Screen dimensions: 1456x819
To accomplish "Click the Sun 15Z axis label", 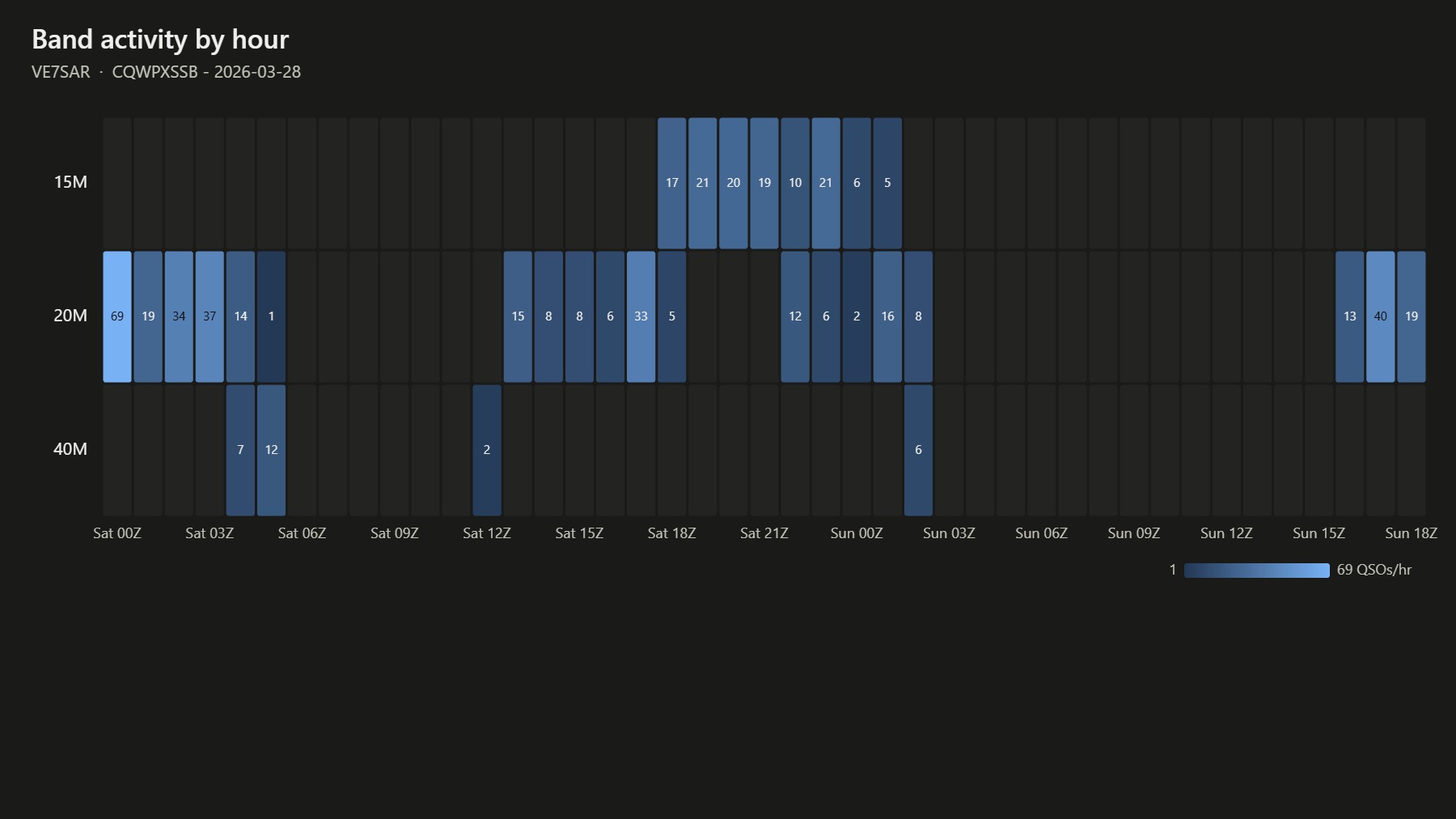I will click(x=1318, y=533).
